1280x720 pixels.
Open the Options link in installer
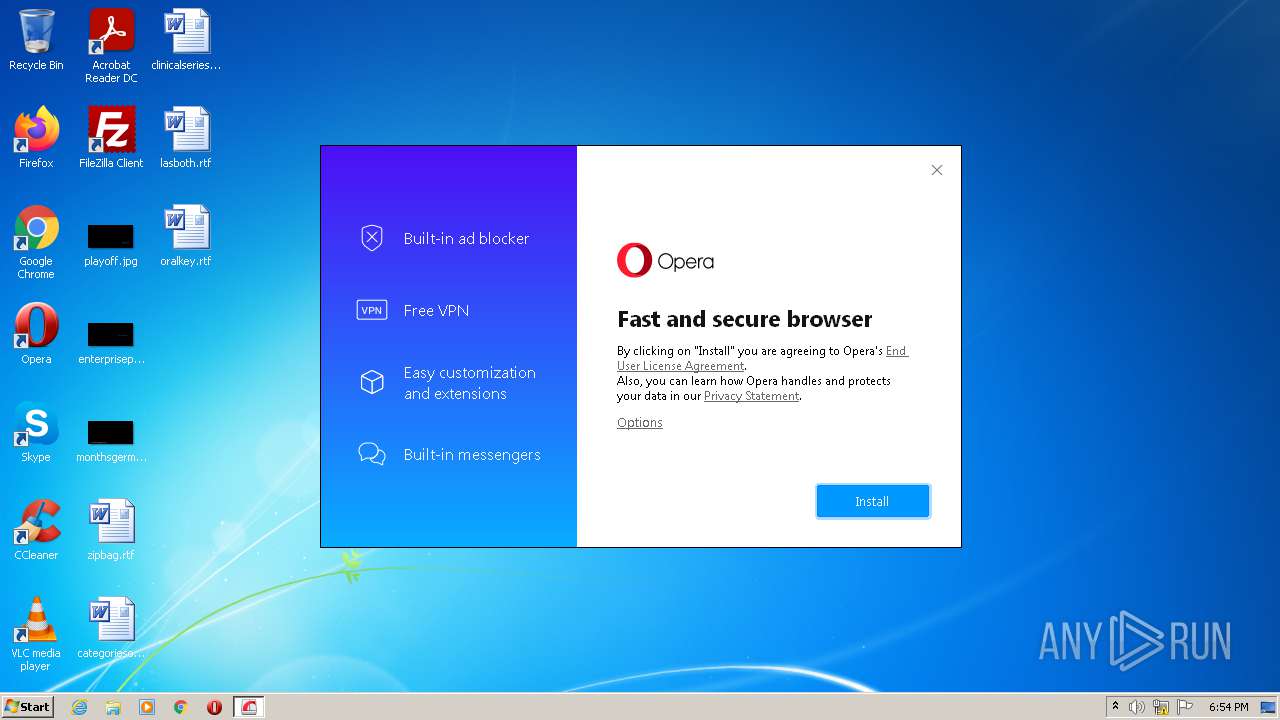[639, 423]
